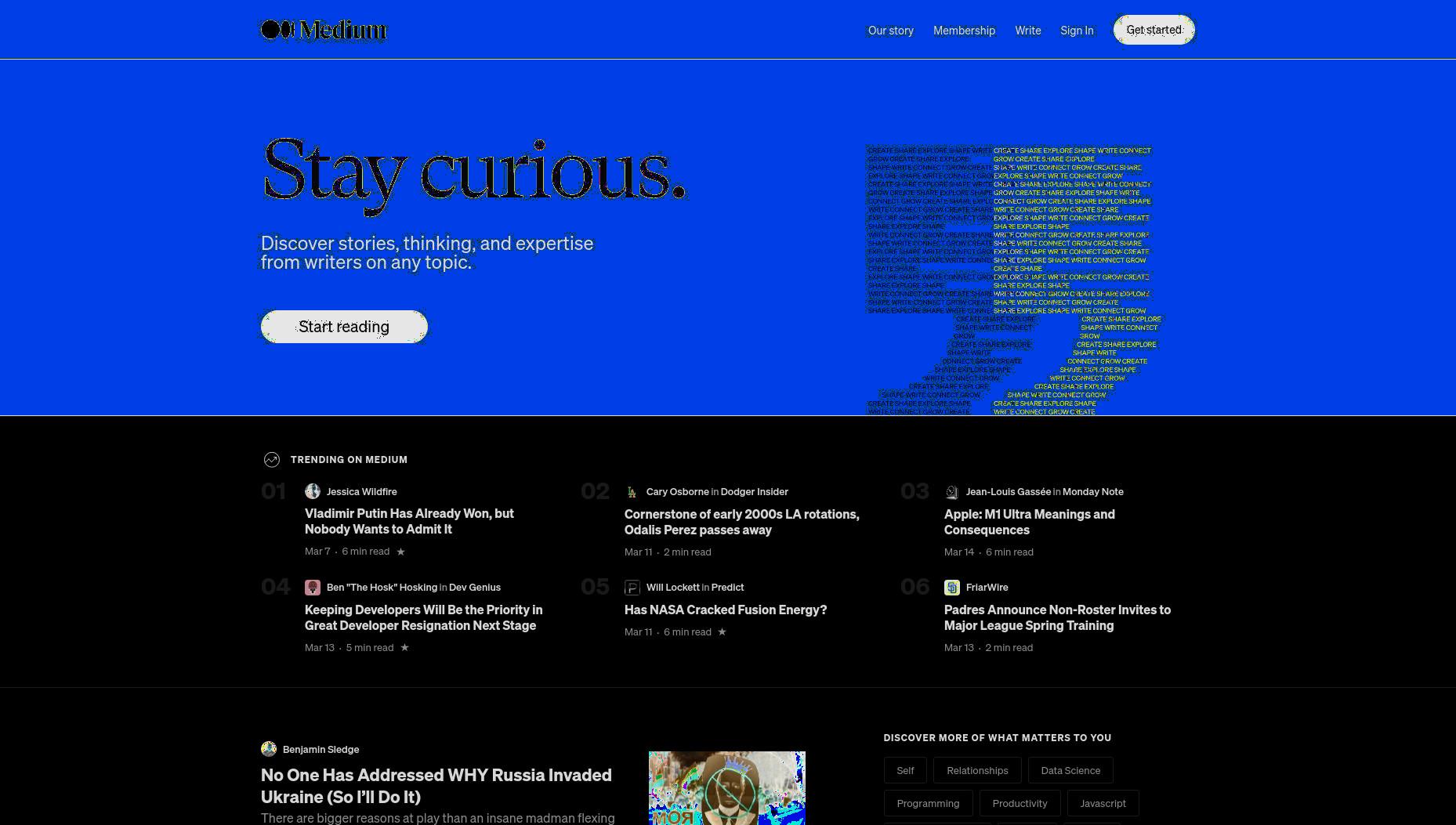Viewport: 1456px width, 825px height.
Task: Open the Monday Note publication
Action: (1092, 491)
